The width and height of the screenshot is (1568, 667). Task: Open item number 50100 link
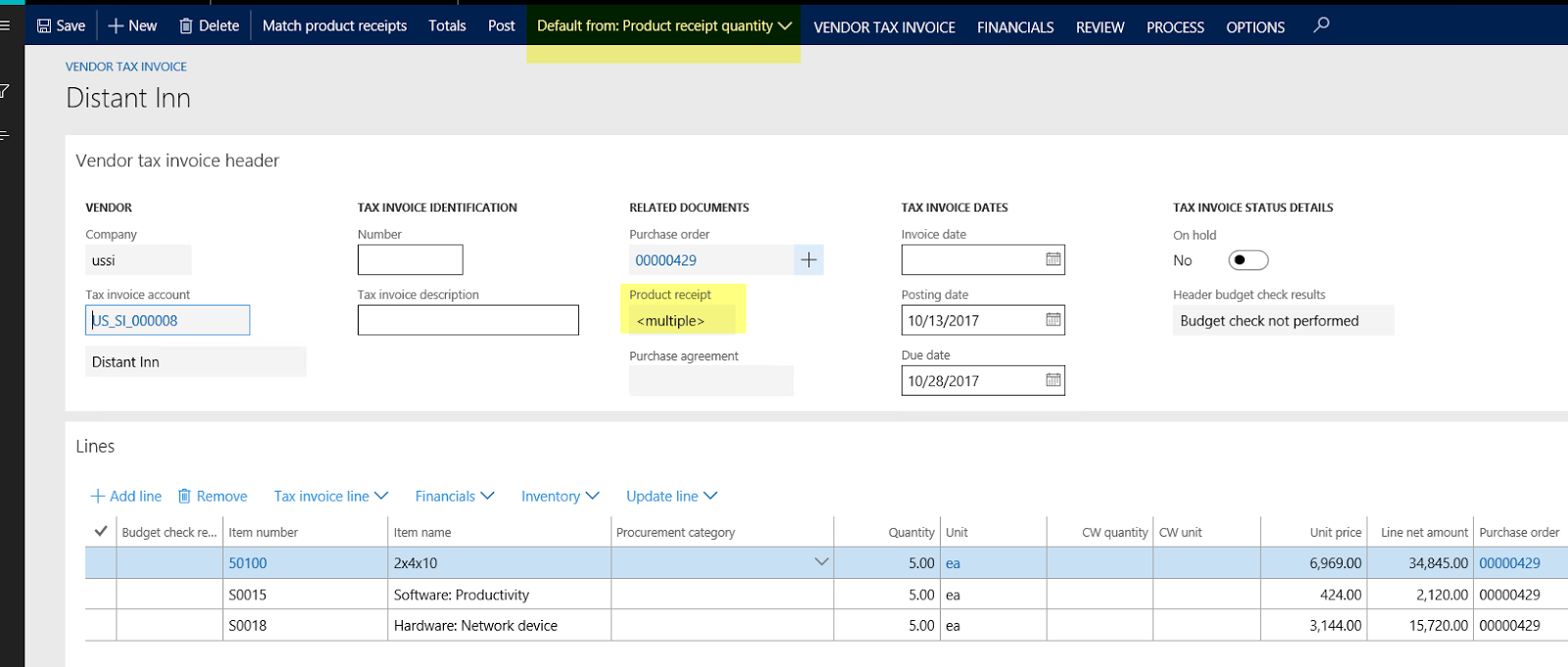coord(248,563)
